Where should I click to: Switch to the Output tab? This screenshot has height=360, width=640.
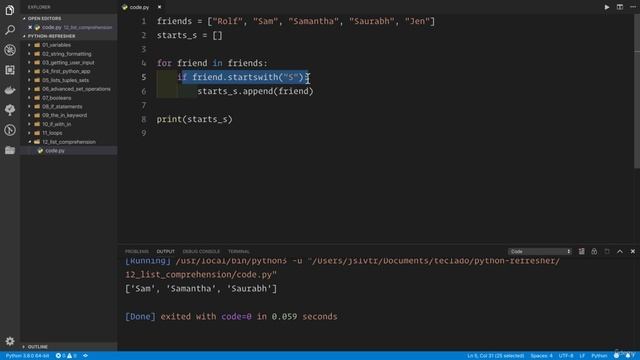click(x=165, y=251)
